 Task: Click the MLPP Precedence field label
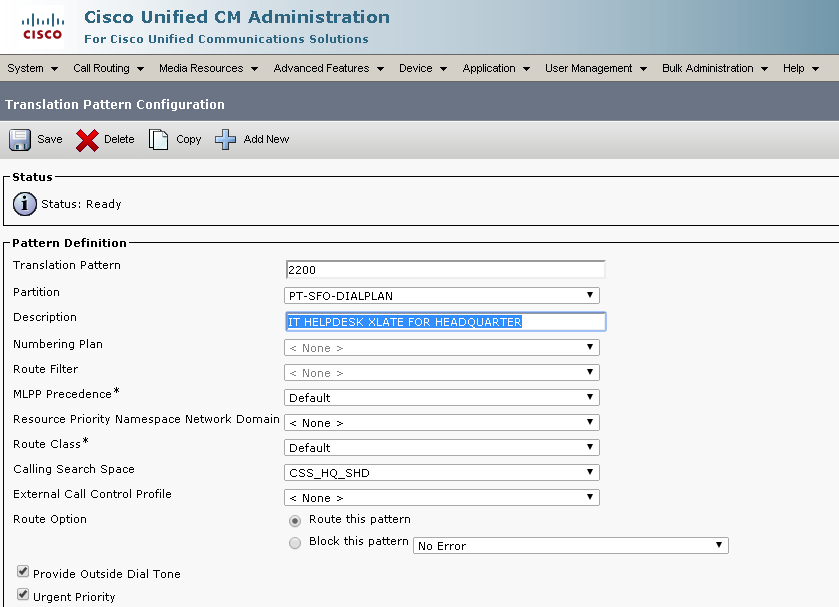pyautogui.click(x=66, y=393)
